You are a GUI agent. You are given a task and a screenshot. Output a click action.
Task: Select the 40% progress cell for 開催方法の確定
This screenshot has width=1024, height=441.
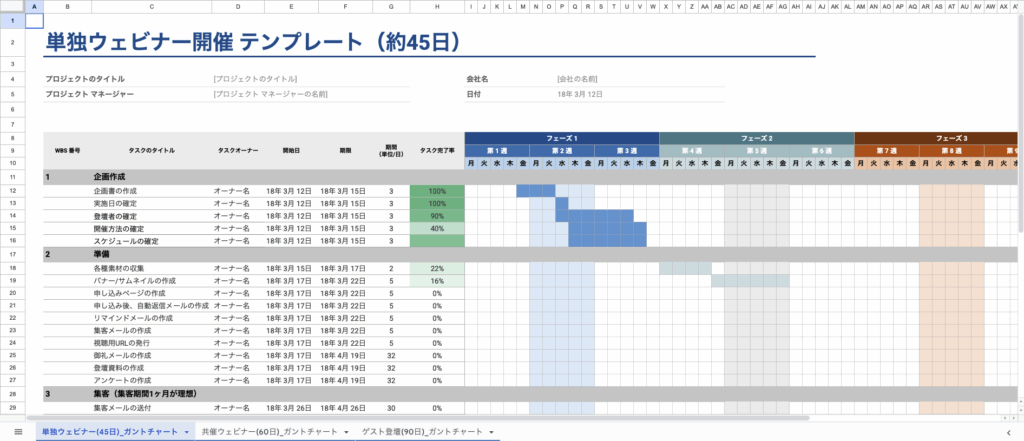point(437,228)
